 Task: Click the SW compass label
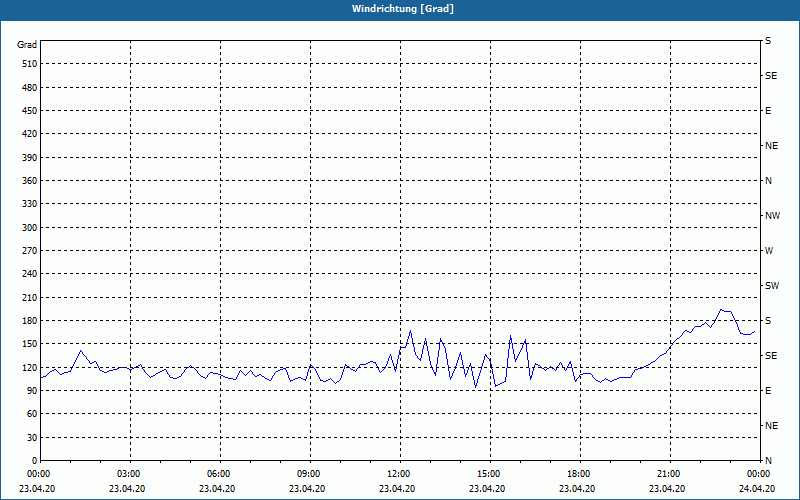coord(772,286)
